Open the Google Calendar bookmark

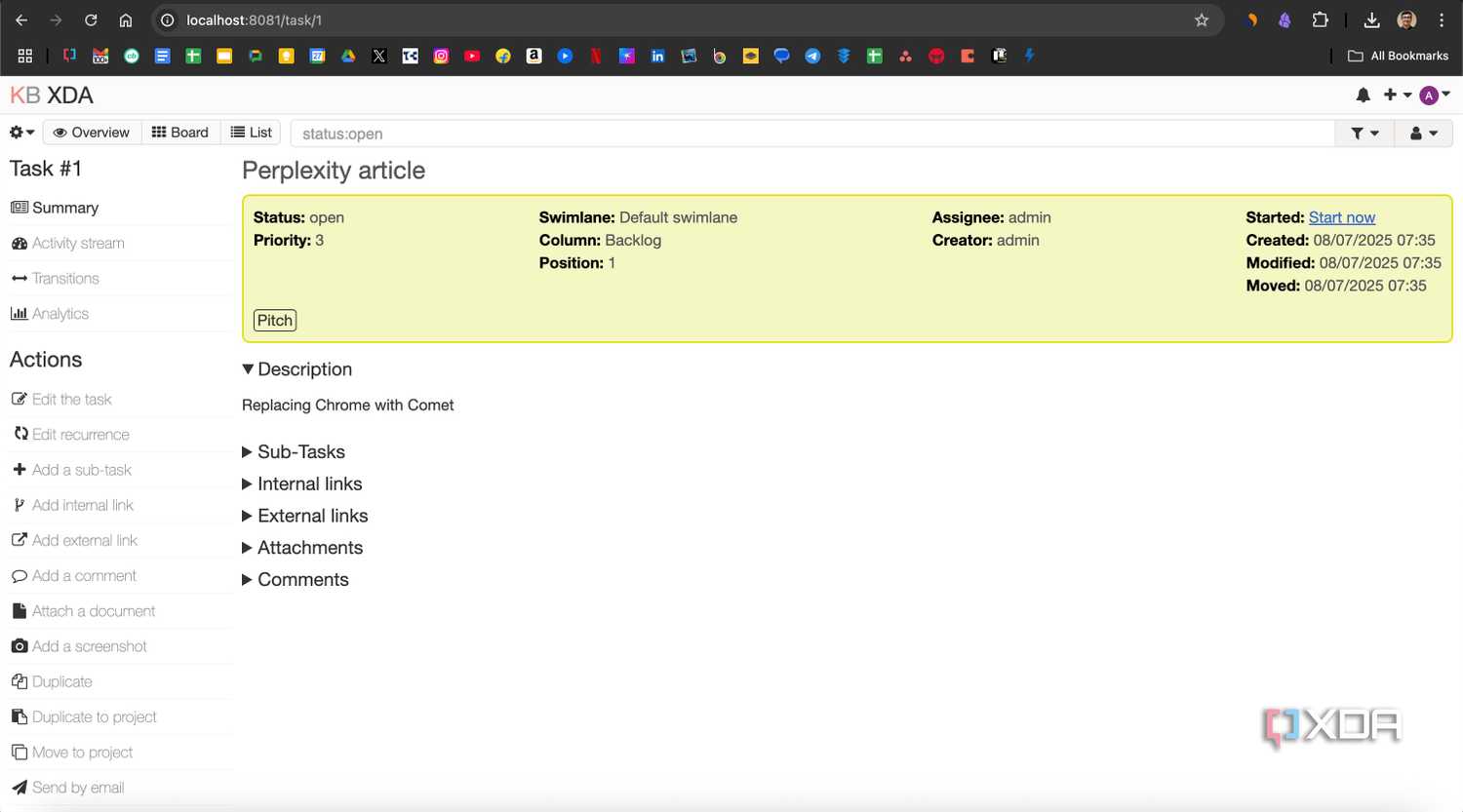click(x=317, y=56)
